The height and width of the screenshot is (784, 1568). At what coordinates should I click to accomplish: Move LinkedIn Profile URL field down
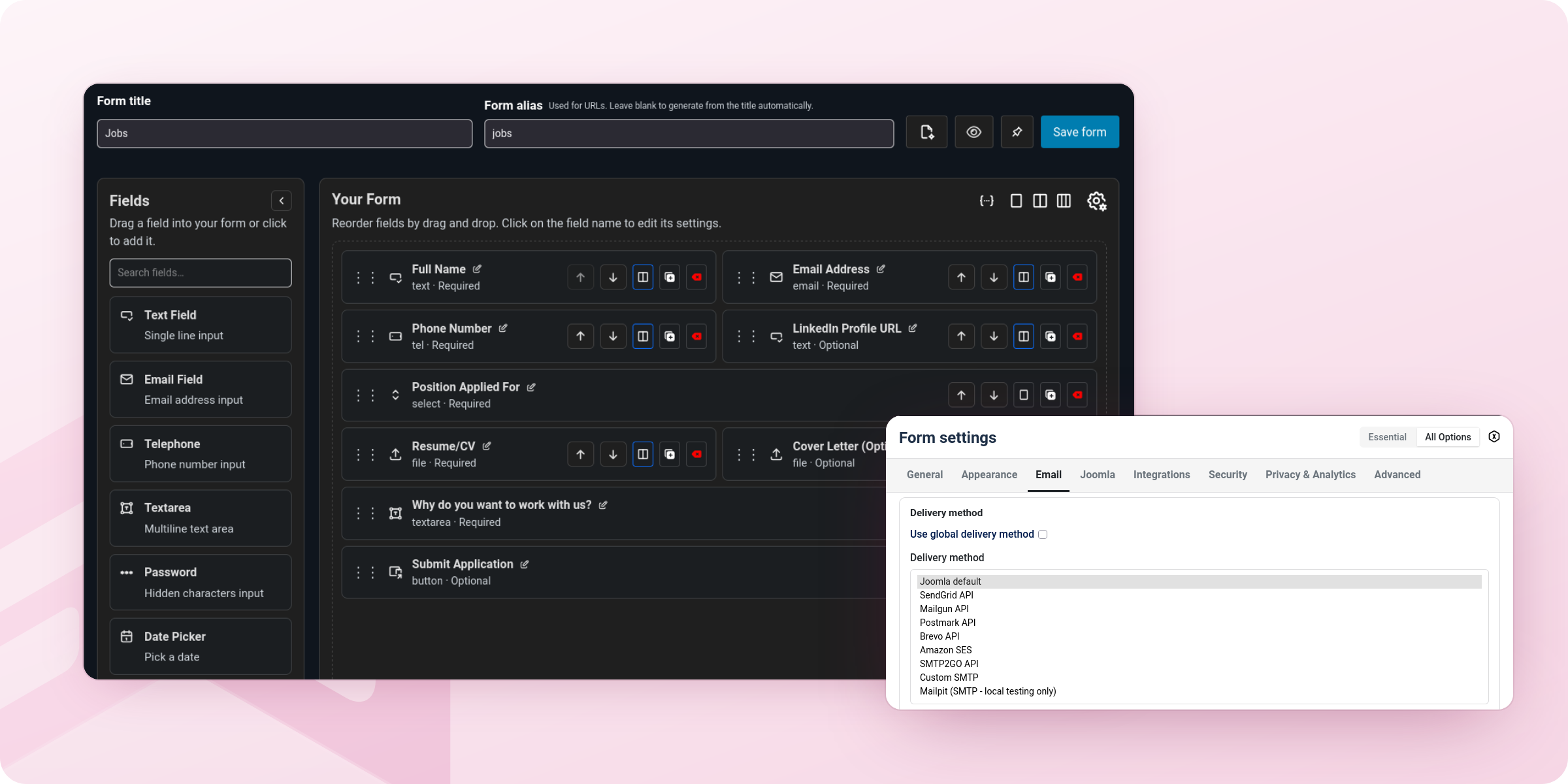point(994,336)
